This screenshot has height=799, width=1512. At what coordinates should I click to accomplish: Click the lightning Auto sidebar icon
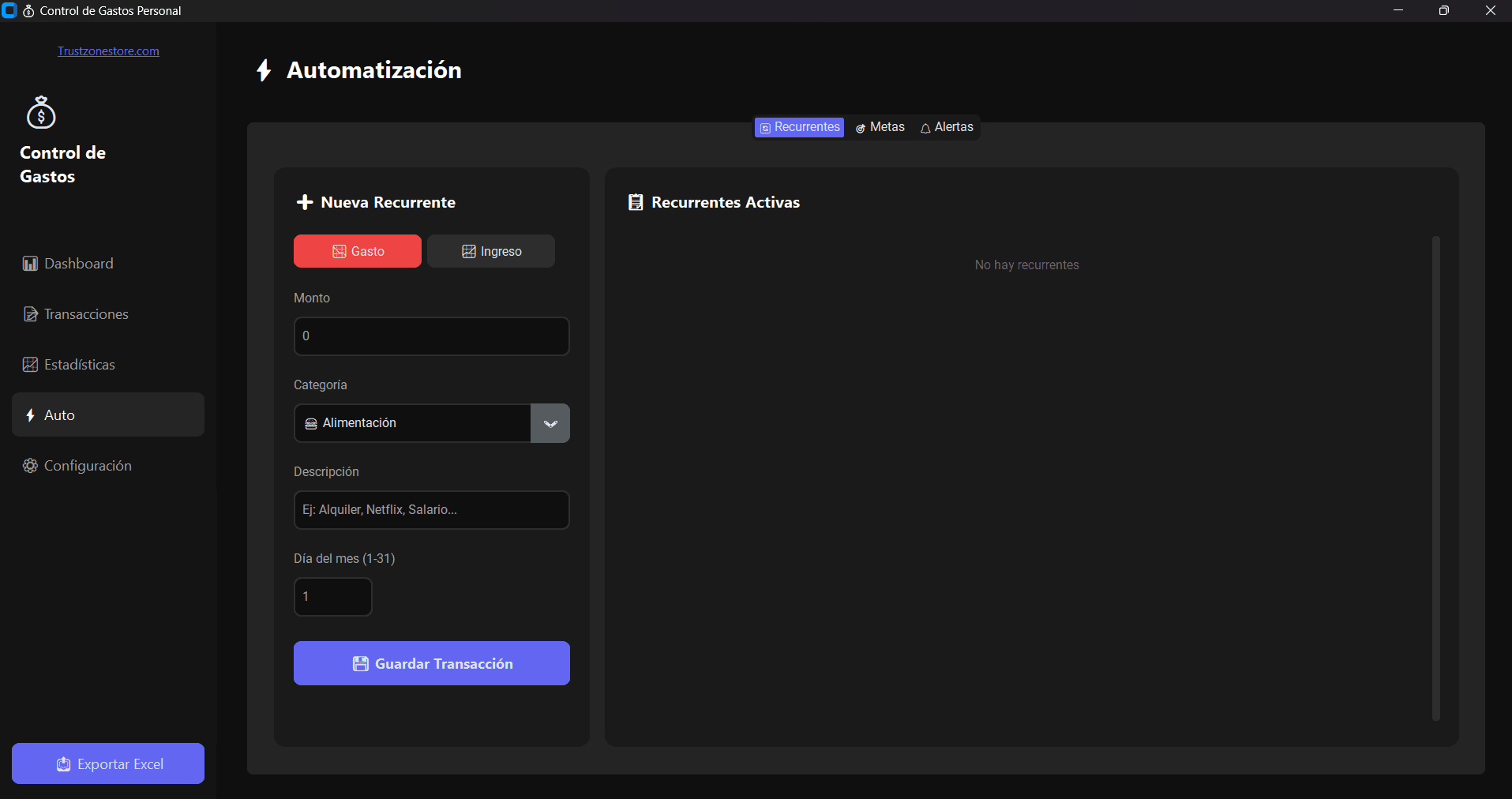point(30,415)
